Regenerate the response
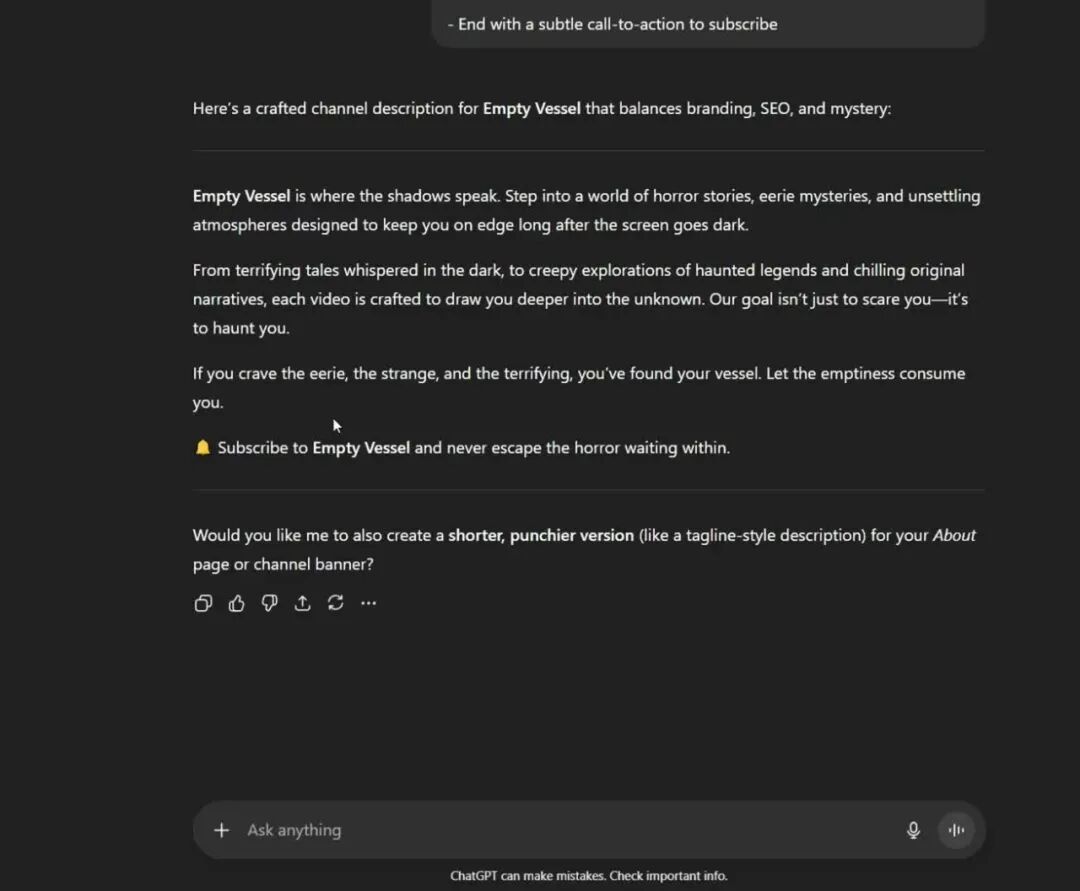The height and width of the screenshot is (891, 1080). 336,603
